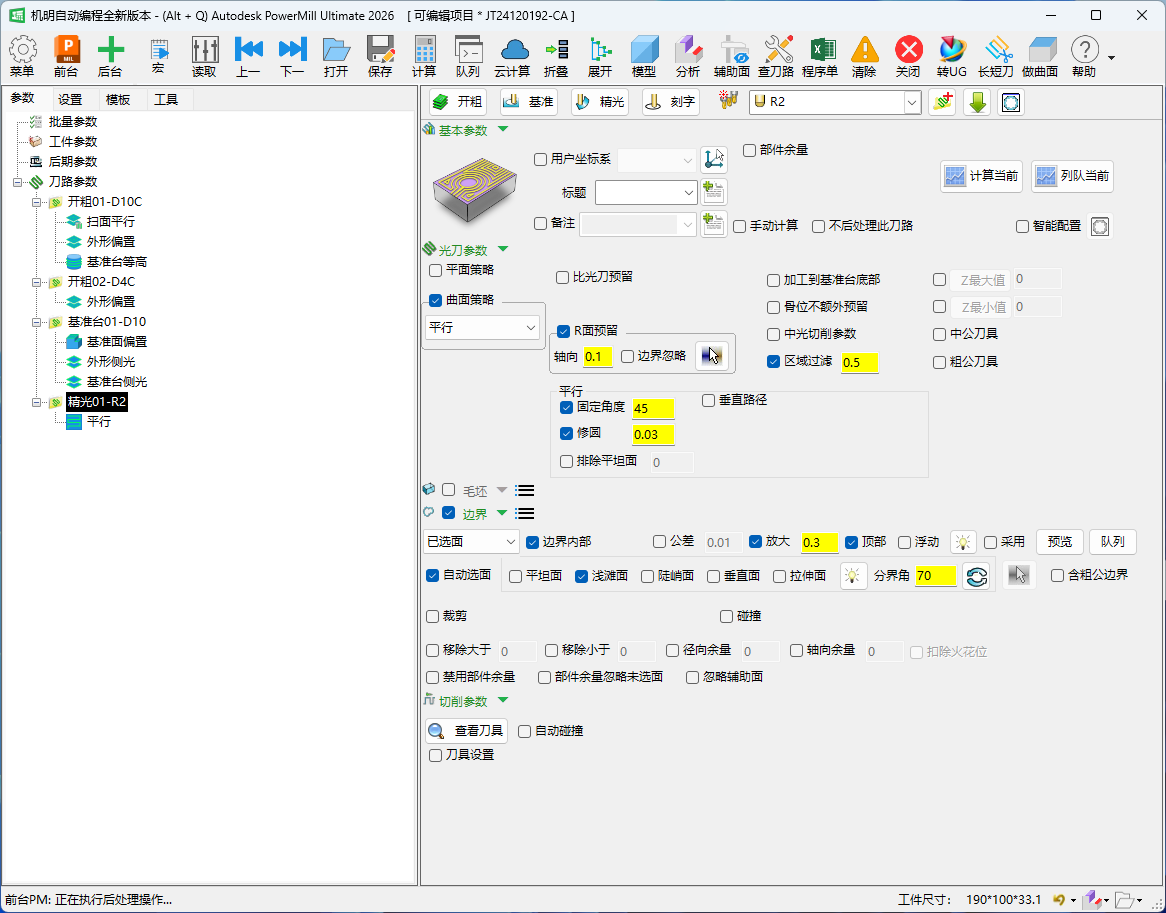The width and height of the screenshot is (1166, 913).
Task: Click the 程序单 Excel sheet icon
Action: point(821,51)
